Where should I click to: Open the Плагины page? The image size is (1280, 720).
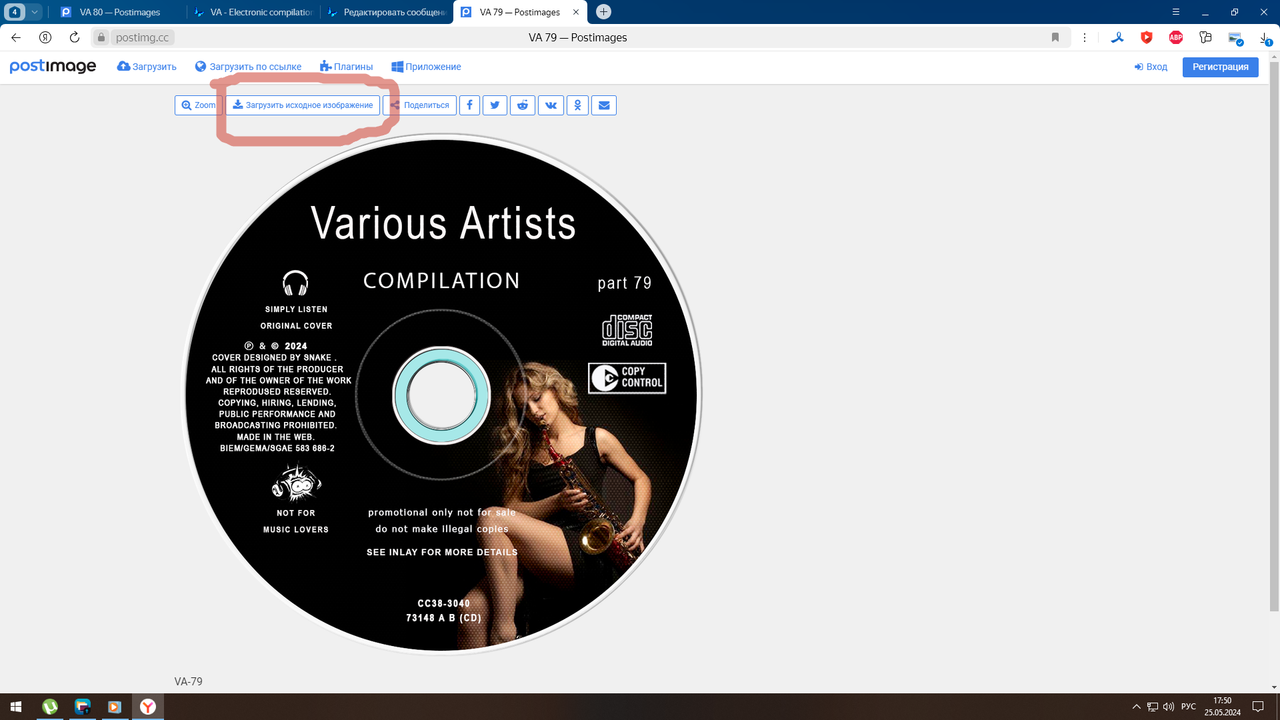[347, 67]
